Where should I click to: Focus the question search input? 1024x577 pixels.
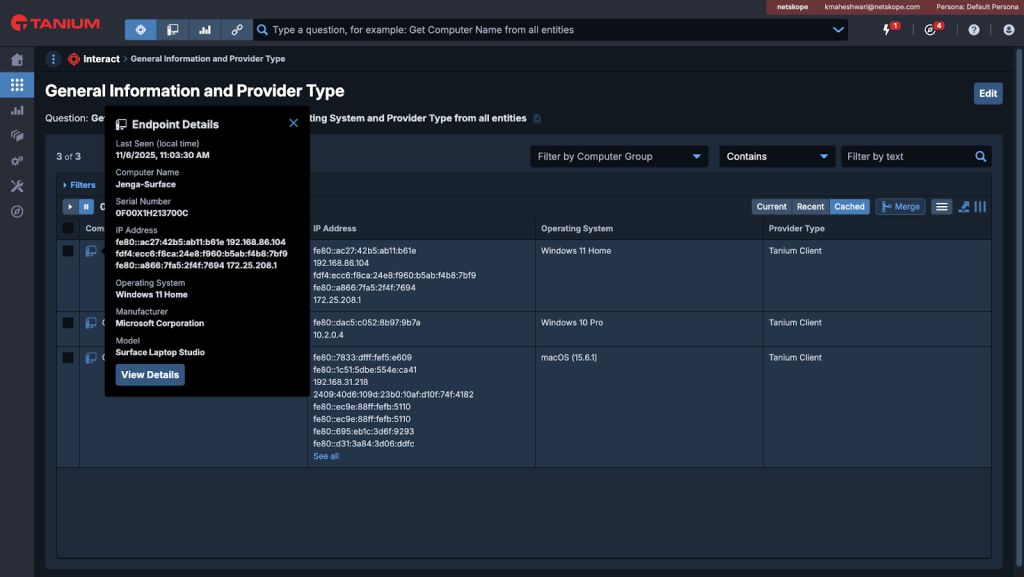point(549,30)
